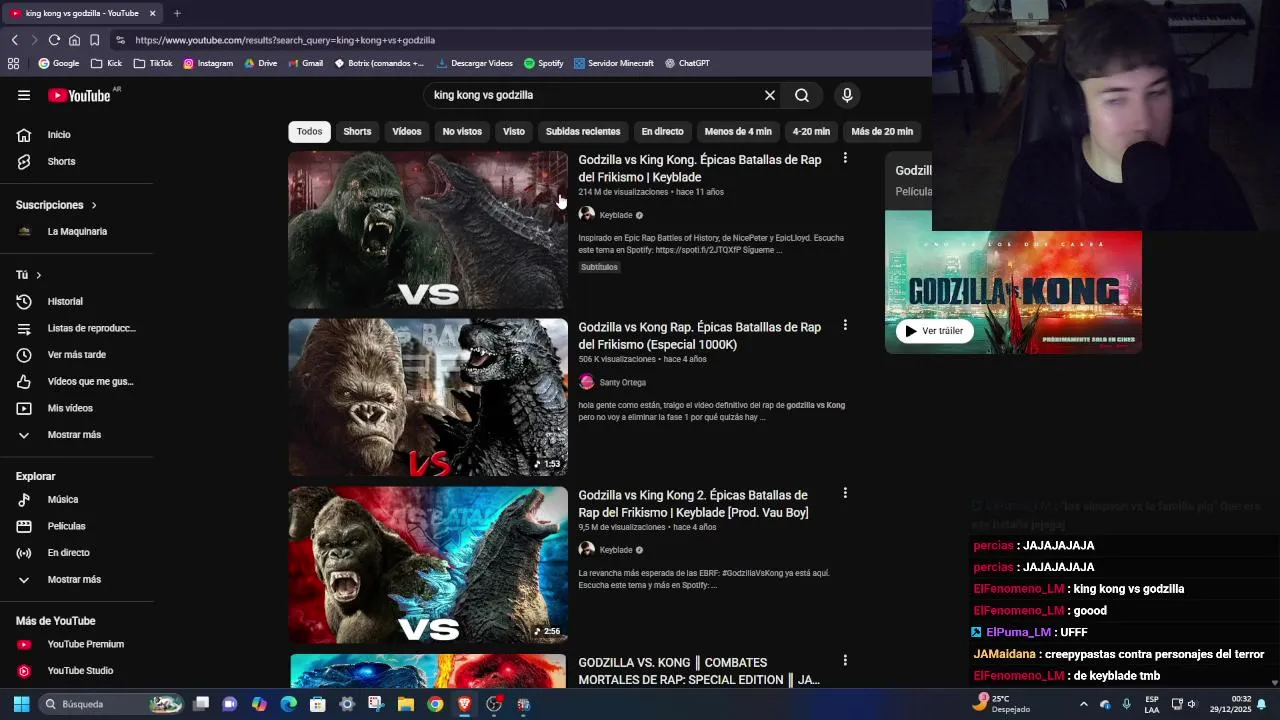Viewport: 1280px width, 720px height.
Task: Open the volume control in system tray
Action: [x=1191, y=704]
